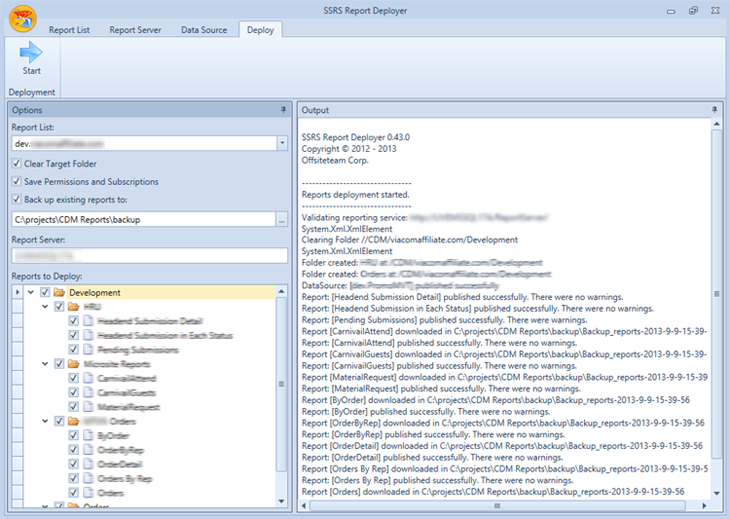730x519 pixels.
Task: Uncheck the HRU folder checkbox
Action: pyautogui.click(x=60, y=307)
